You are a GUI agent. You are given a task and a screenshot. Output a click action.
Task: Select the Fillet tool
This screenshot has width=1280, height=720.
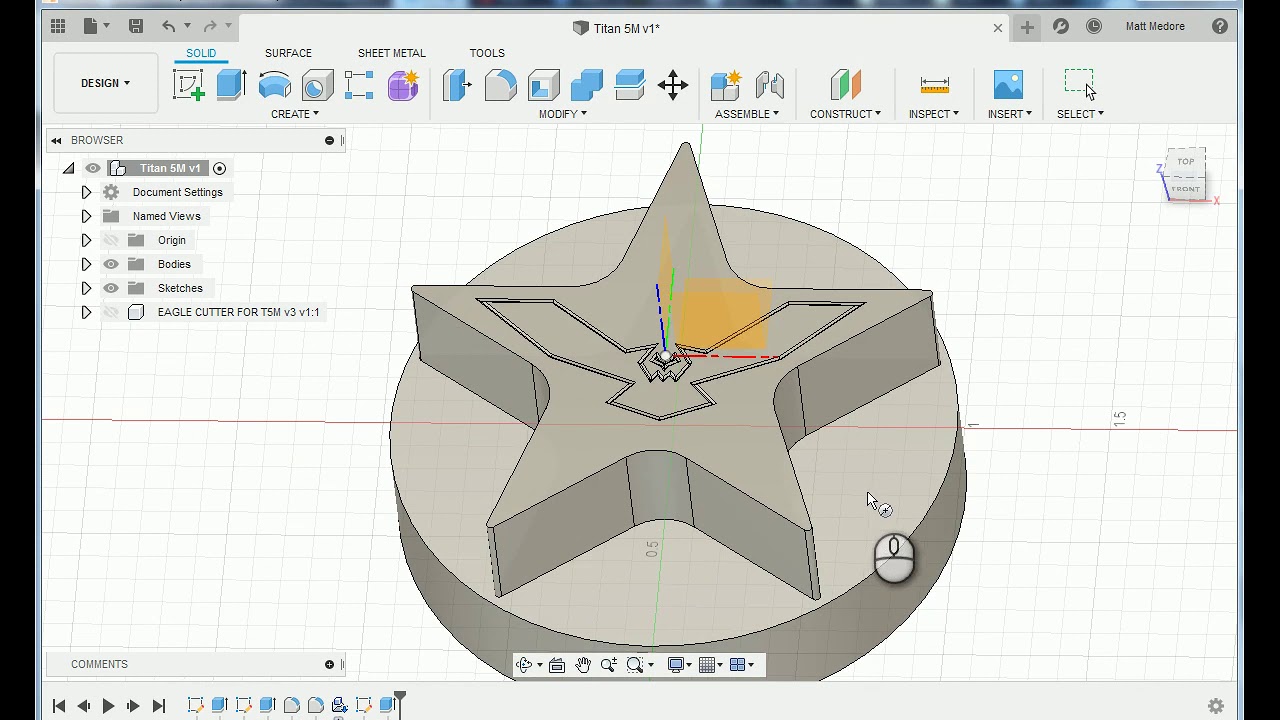click(x=500, y=85)
